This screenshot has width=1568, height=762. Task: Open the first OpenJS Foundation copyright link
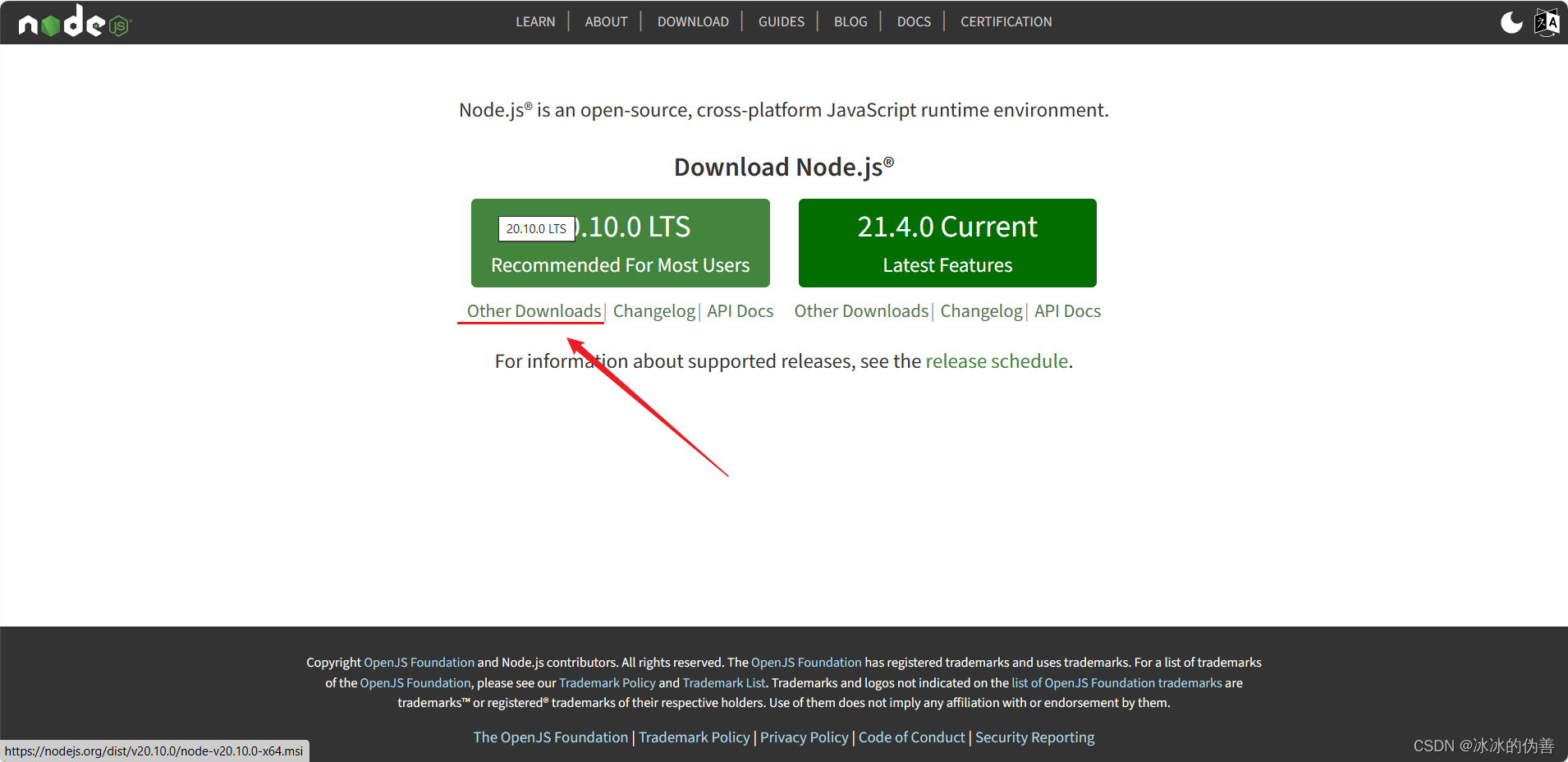pyautogui.click(x=419, y=663)
